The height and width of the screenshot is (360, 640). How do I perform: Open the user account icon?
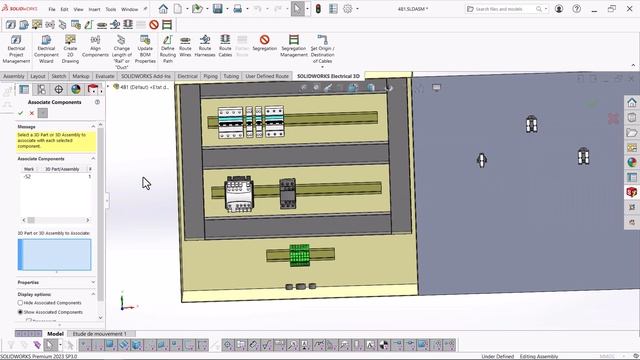559,9
